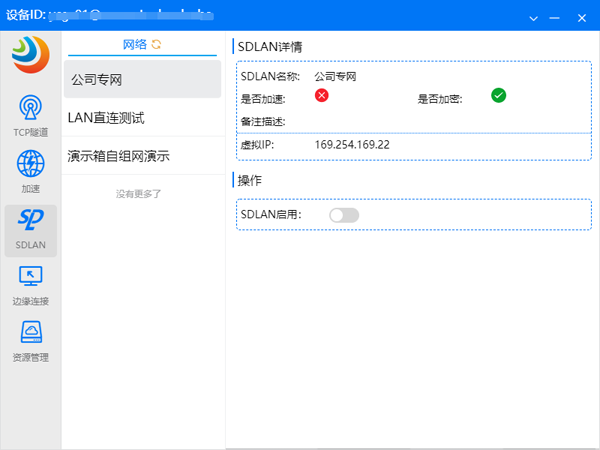Select the SDLAN sidebar icon
Viewport: 600px width, 450px height.
(x=31, y=230)
